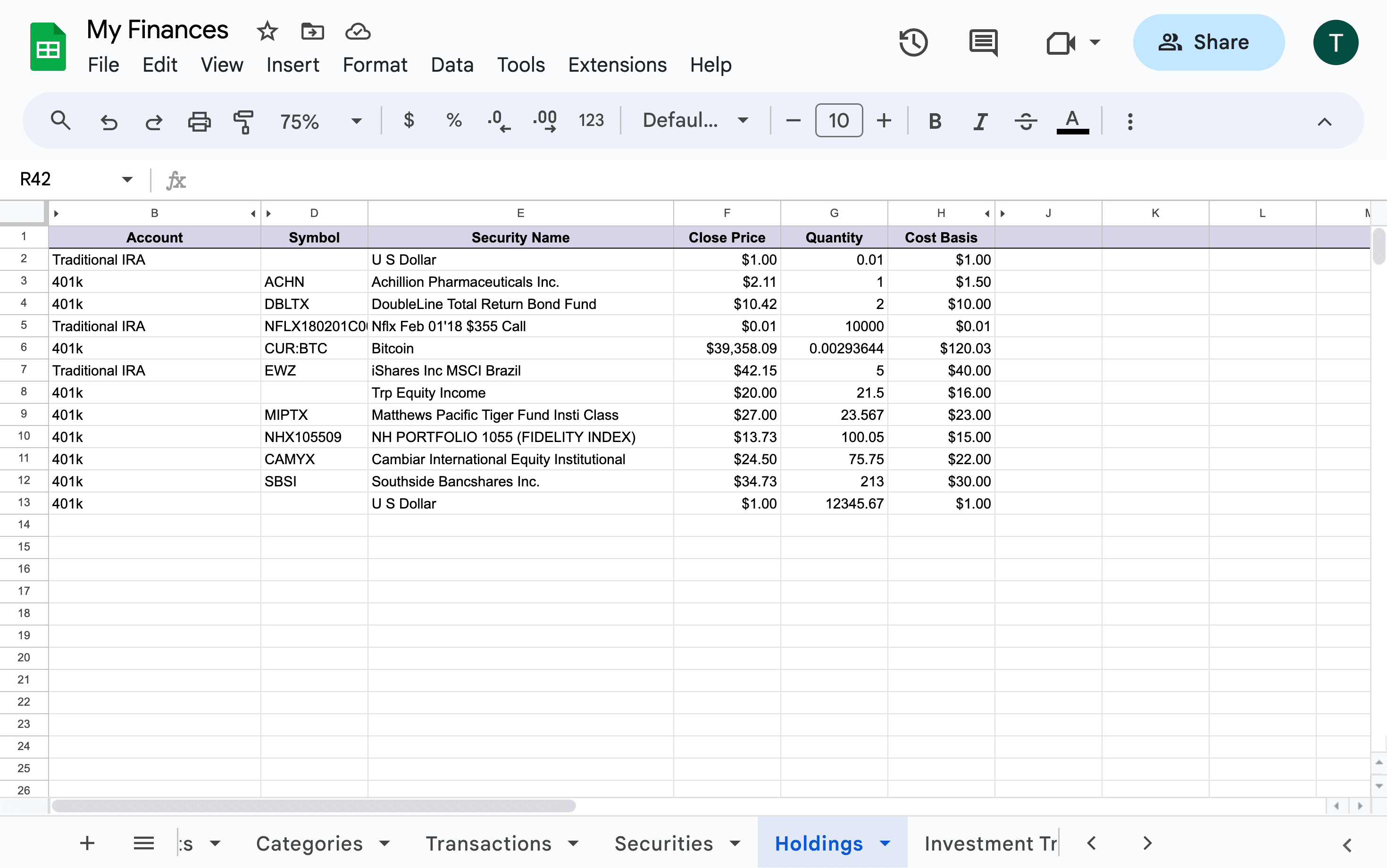The height and width of the screenshot is (868, 1387).
Task: Open the Insert menu
Action: pos(293,65)
